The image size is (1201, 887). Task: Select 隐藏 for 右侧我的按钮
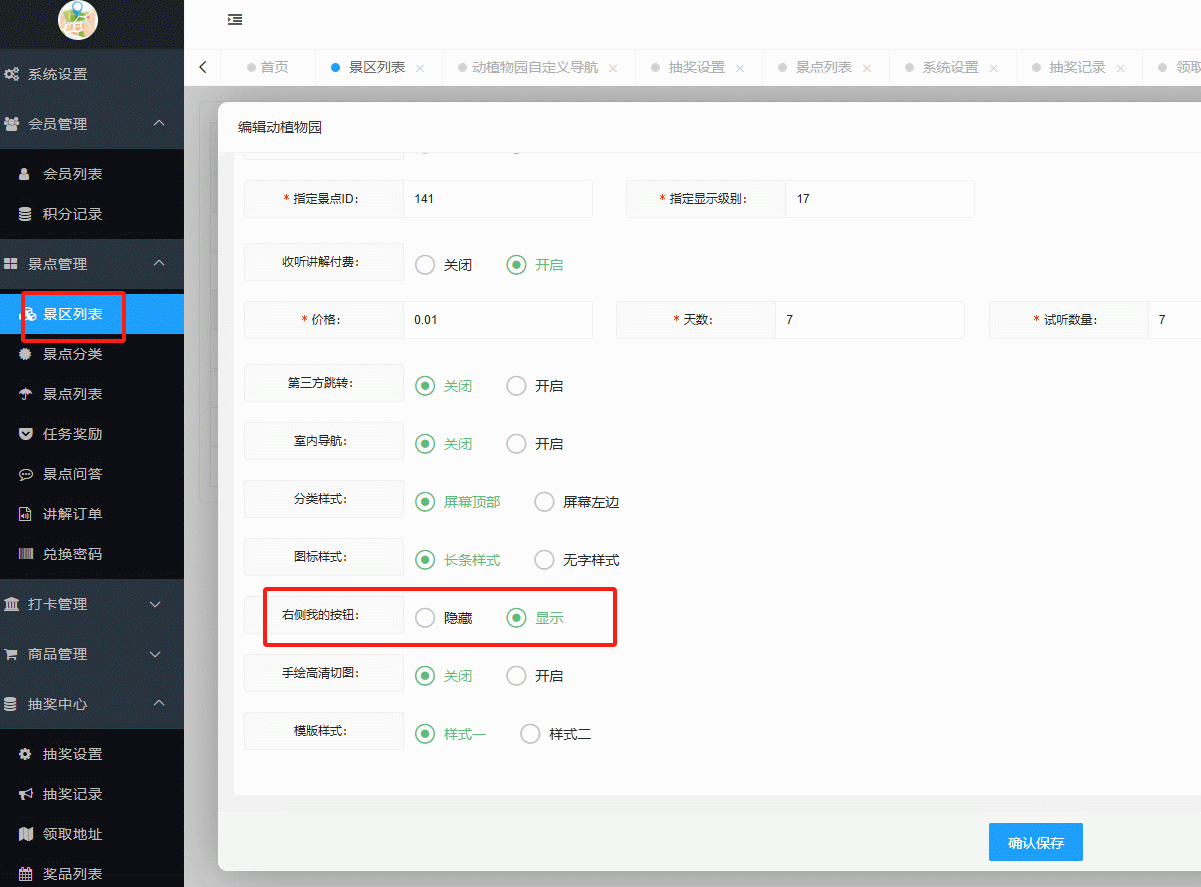tap(443, 618)
